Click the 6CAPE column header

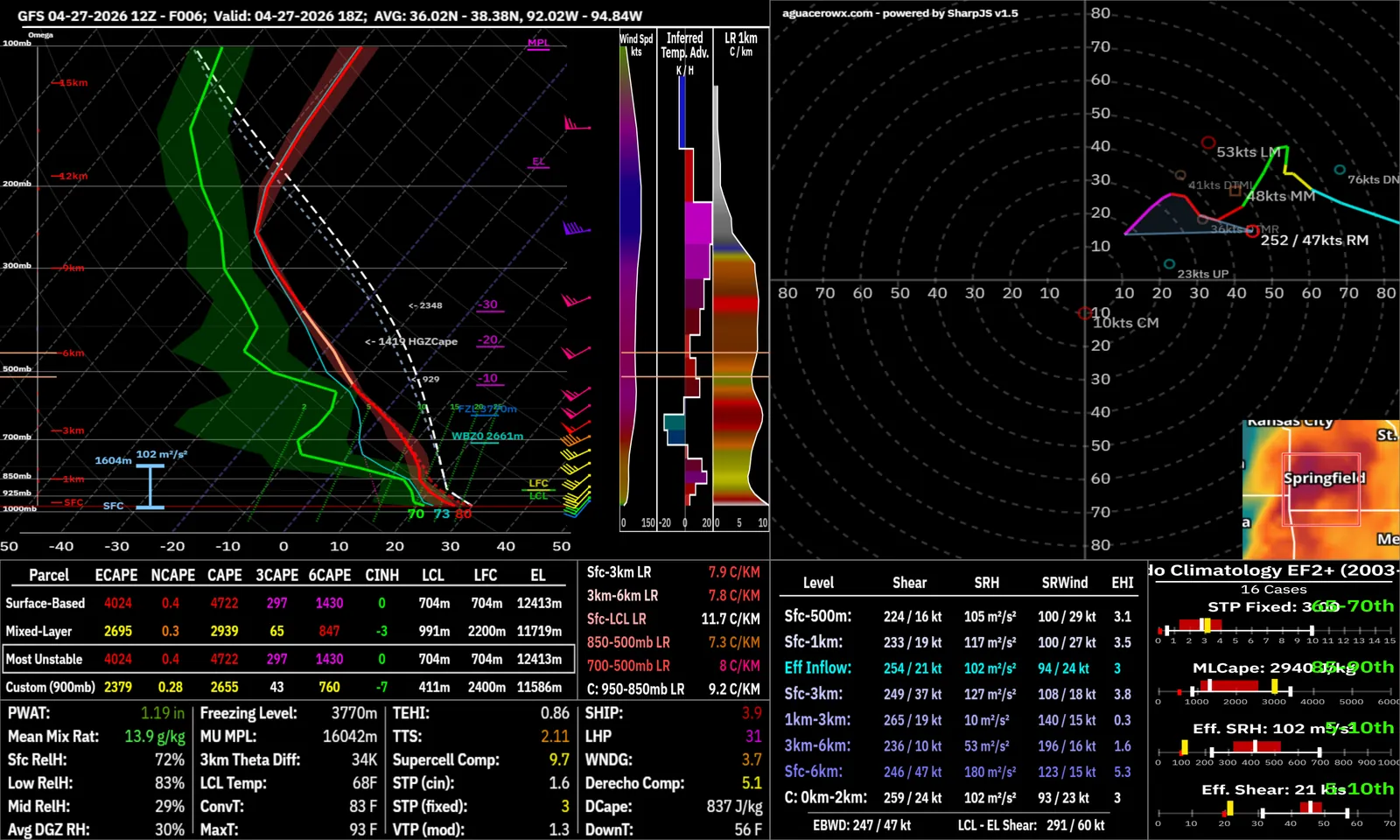329,575
